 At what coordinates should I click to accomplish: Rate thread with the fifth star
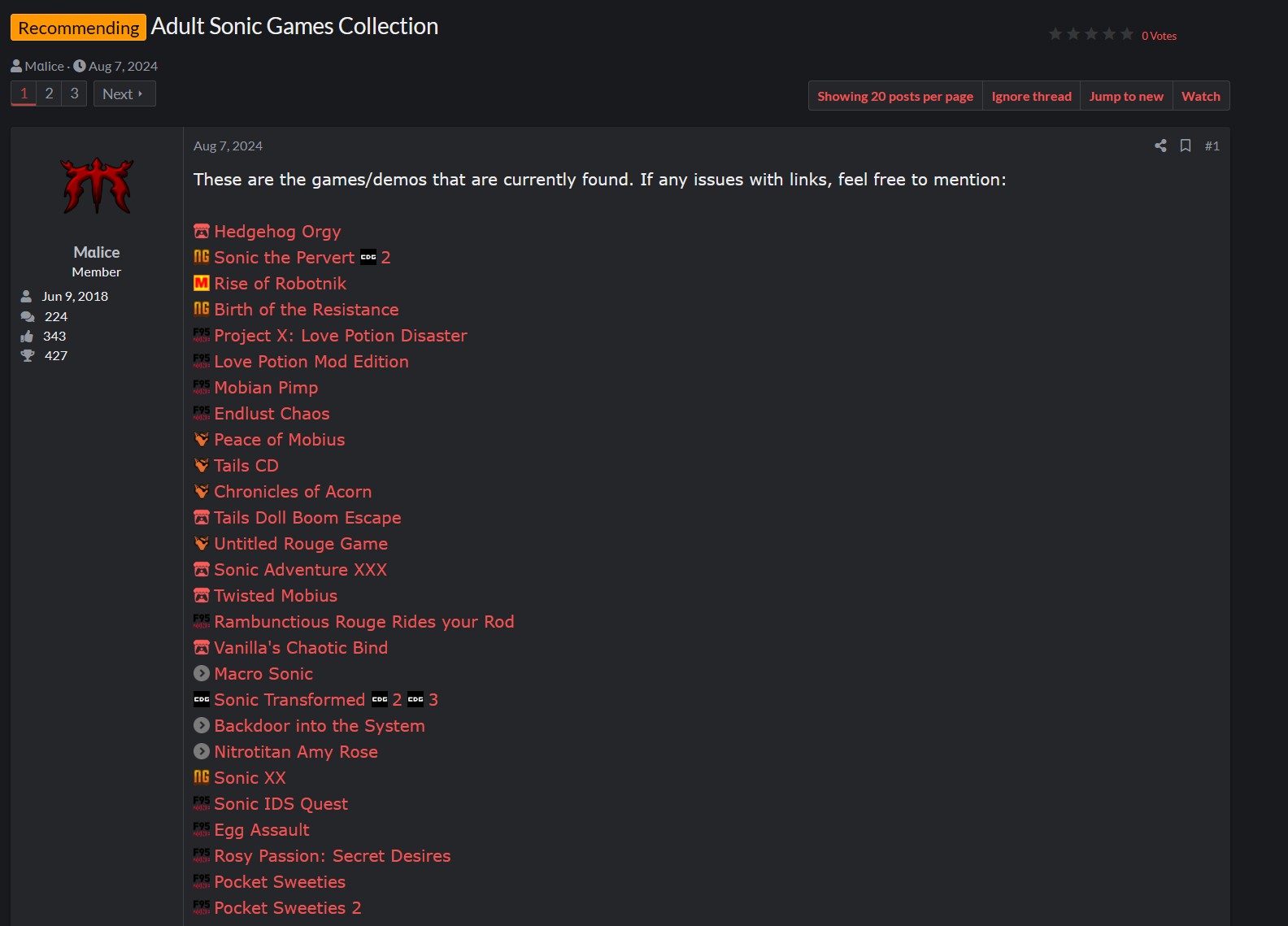(x=1127, y=34)
